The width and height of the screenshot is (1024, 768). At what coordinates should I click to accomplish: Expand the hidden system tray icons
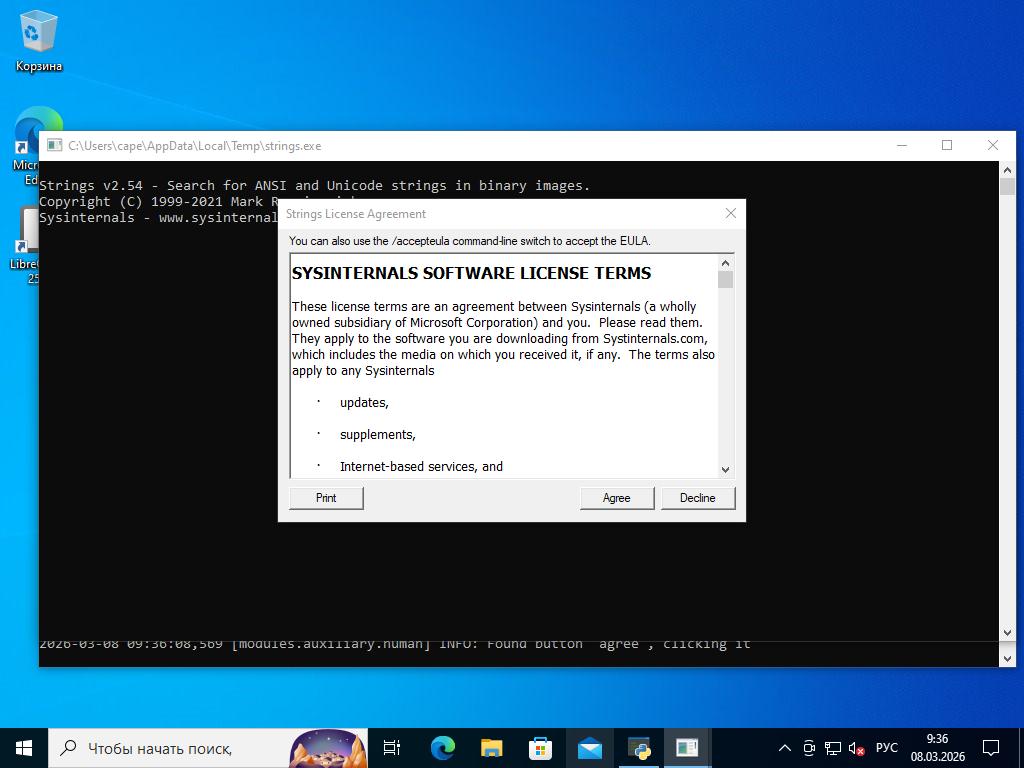click(x=785, y=748)
